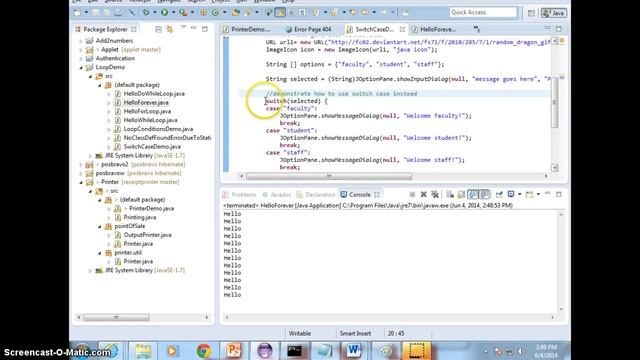Image resolution: width=640 pixels, height=360 pixels.
Task: Click the Quick Access search field
Action: [x=483, y=12]
